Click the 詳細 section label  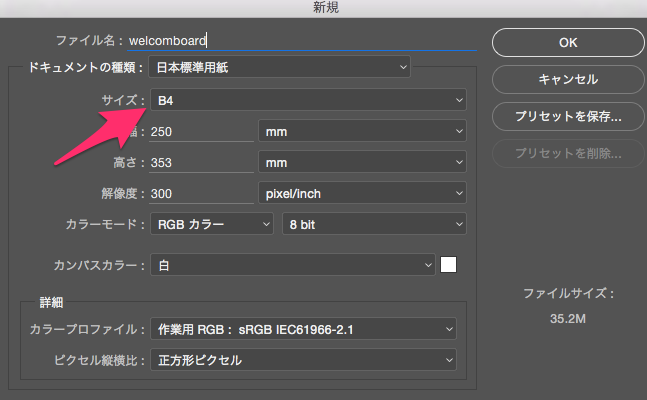pyautogui.click(x=51, y=303)
